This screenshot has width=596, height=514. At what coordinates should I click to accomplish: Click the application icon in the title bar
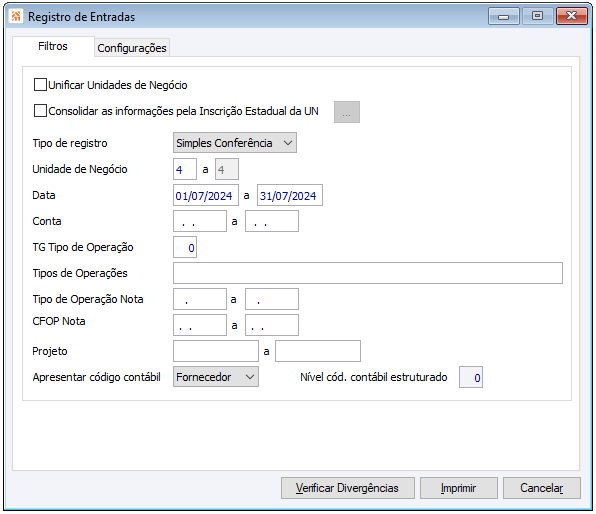[x=16, y=16]
